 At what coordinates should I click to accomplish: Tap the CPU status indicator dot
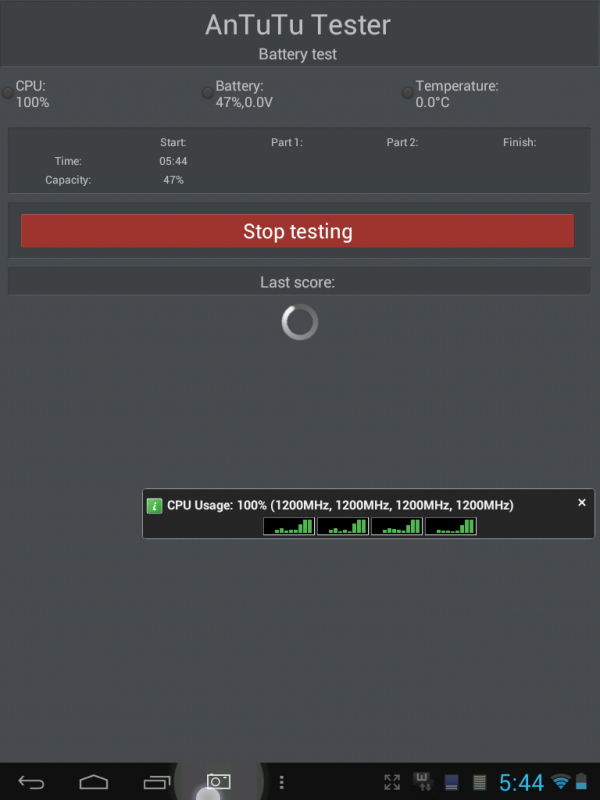[8, 92]
